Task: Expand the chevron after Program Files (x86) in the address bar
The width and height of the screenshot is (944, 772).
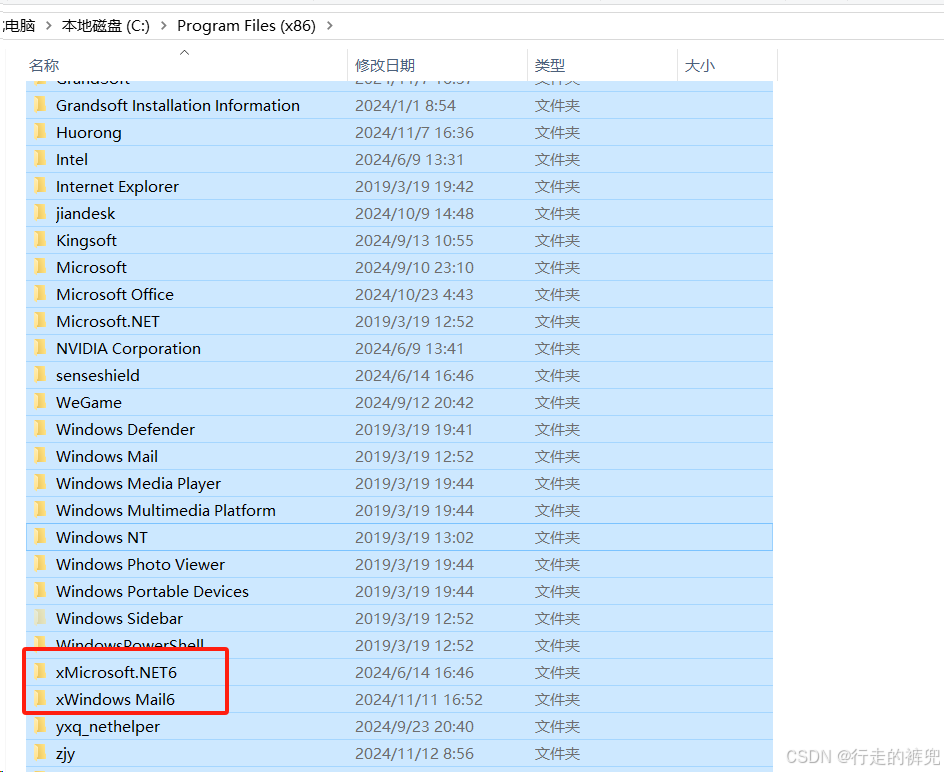Action: point(329,26)
